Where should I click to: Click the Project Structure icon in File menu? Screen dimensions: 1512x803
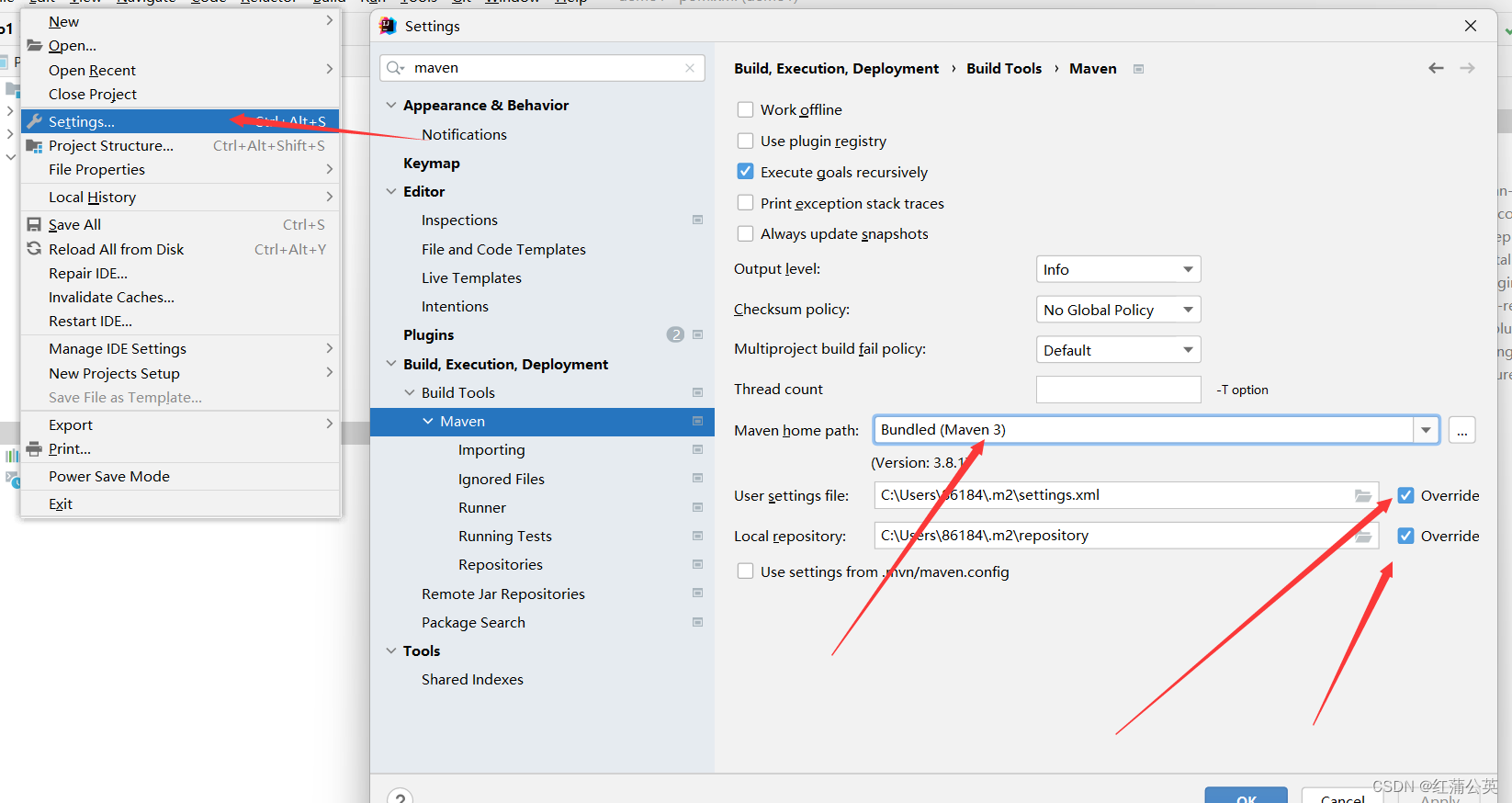click(x=35, y=145)
